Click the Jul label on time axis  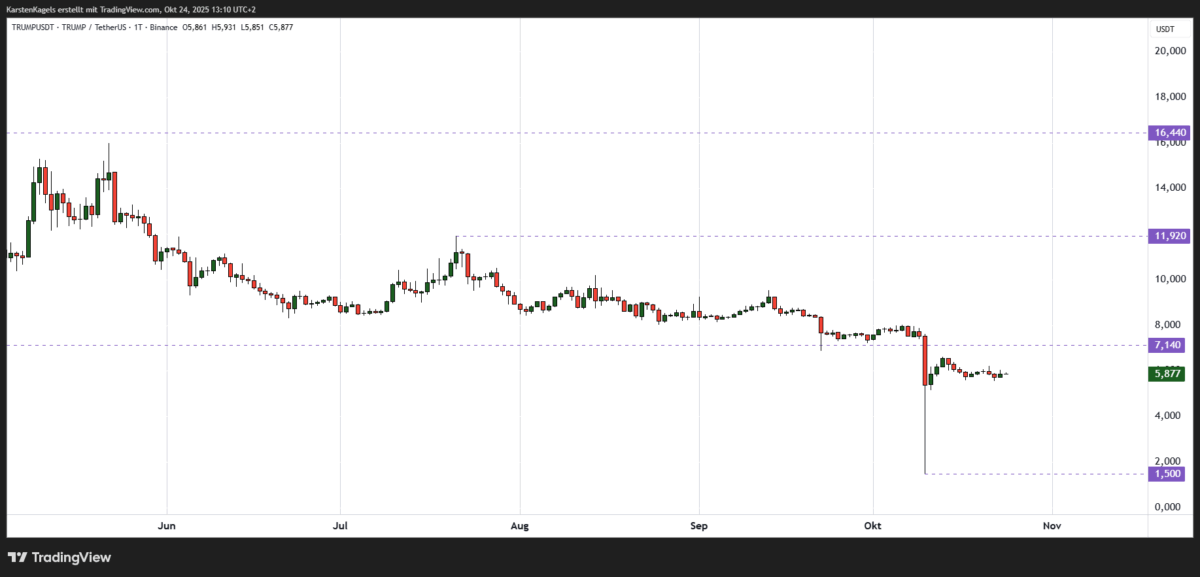point(340,526)
